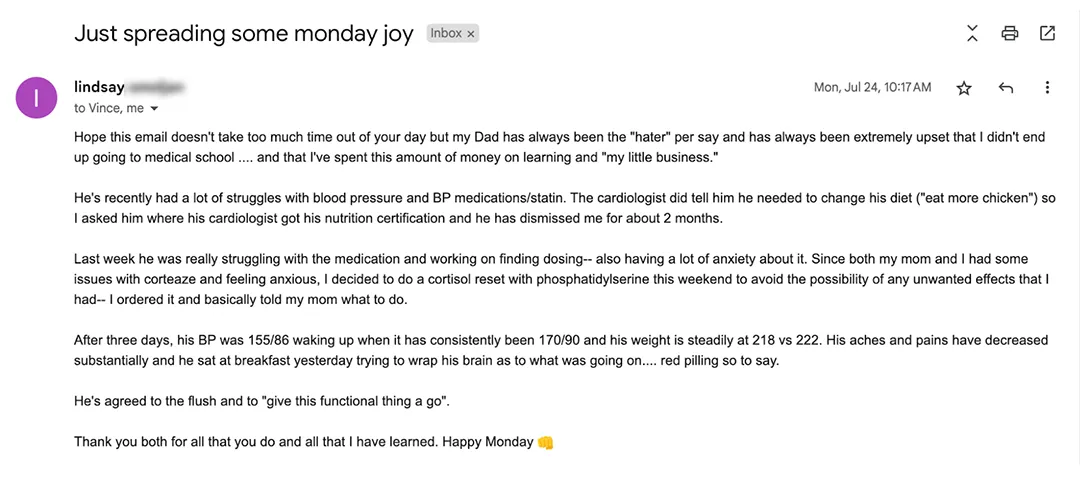Open the three-dot More options menu

point(1047,87)
